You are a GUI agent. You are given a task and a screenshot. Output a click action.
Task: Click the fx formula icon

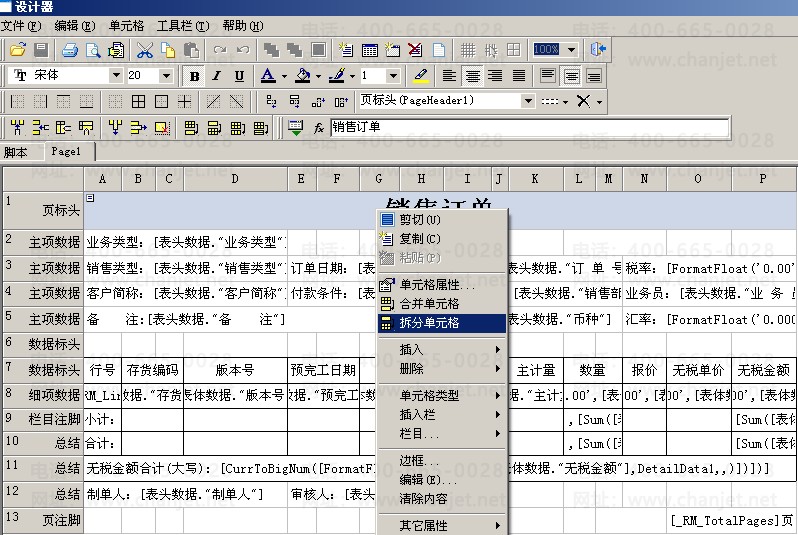point(319,127)
